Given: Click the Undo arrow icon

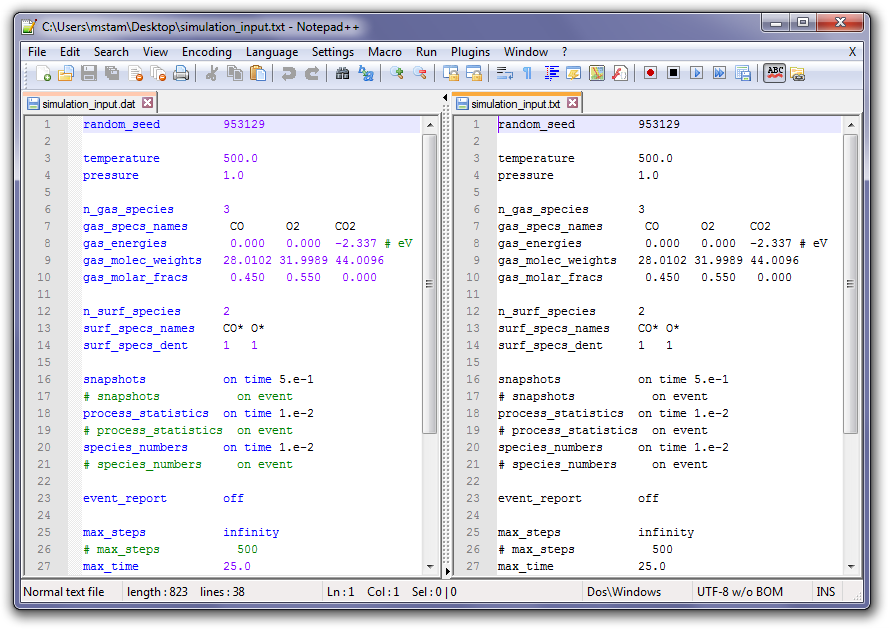Looking at the screenshot, I should coord(289,73).
